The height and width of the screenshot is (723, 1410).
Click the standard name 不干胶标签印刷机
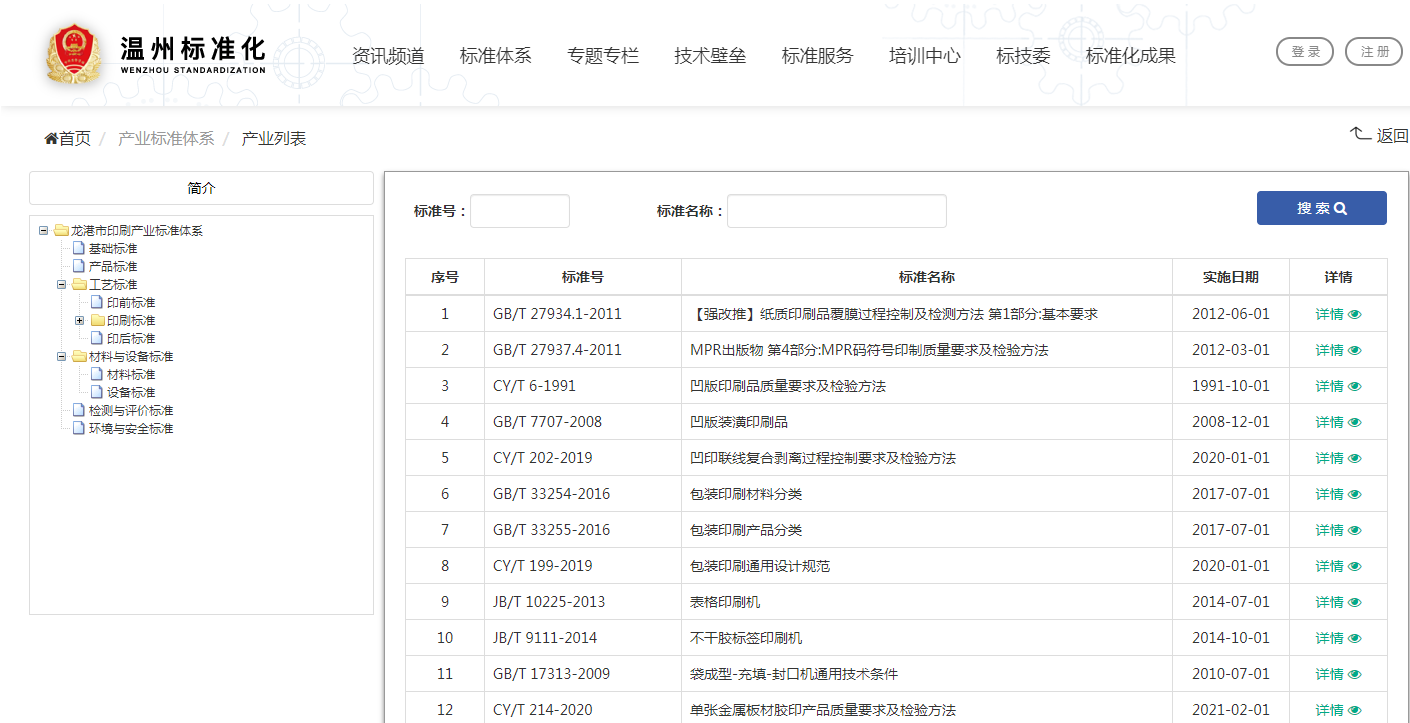click(746, 638)
